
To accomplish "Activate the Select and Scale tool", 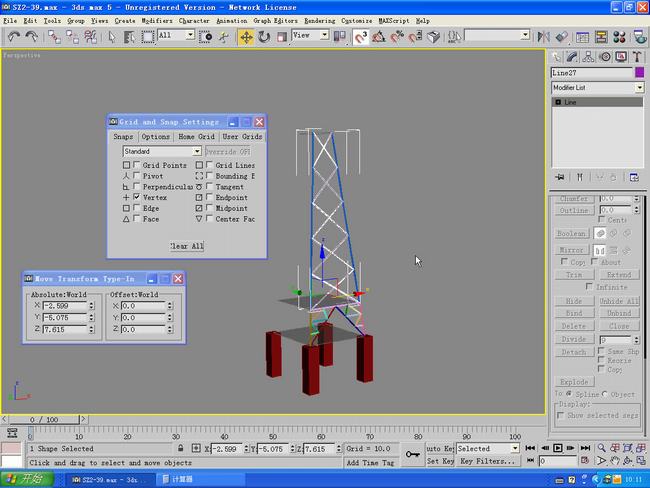I will 282,37.
